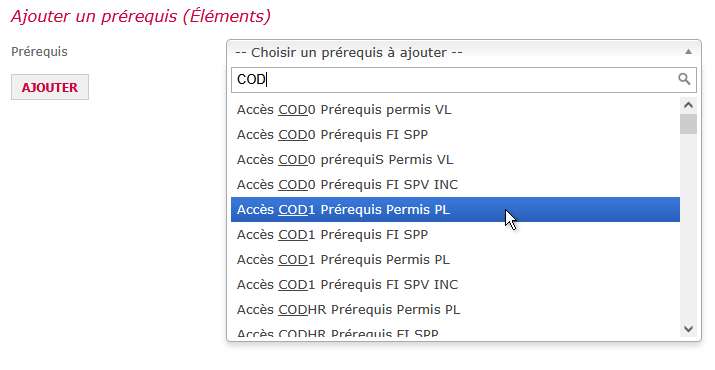The width and height of the screenshot is (715, 370).
Task: Click the Prérequis field label
Action: pos(39,52)
